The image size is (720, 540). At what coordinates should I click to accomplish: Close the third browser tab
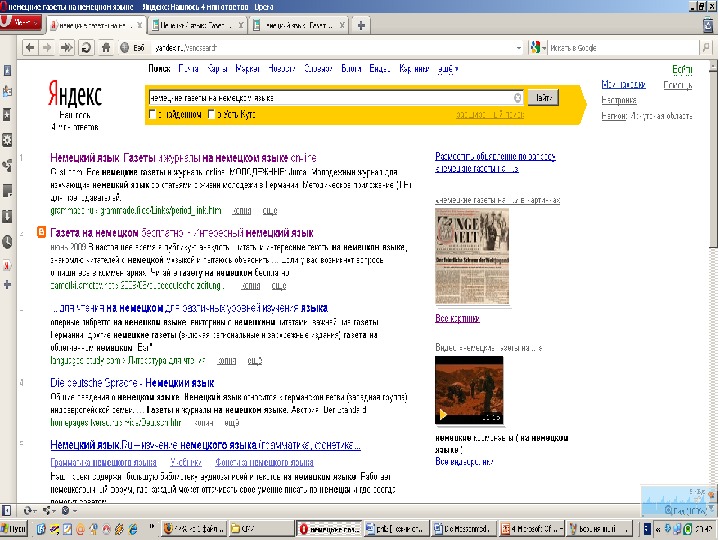[x=342, y=25]
